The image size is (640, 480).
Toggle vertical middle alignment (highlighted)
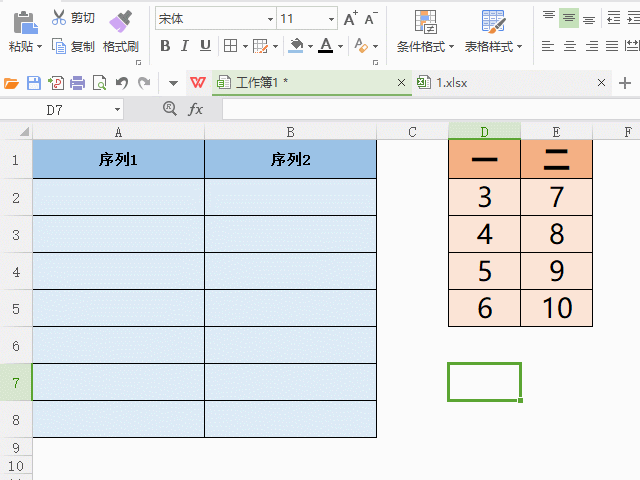569,18
